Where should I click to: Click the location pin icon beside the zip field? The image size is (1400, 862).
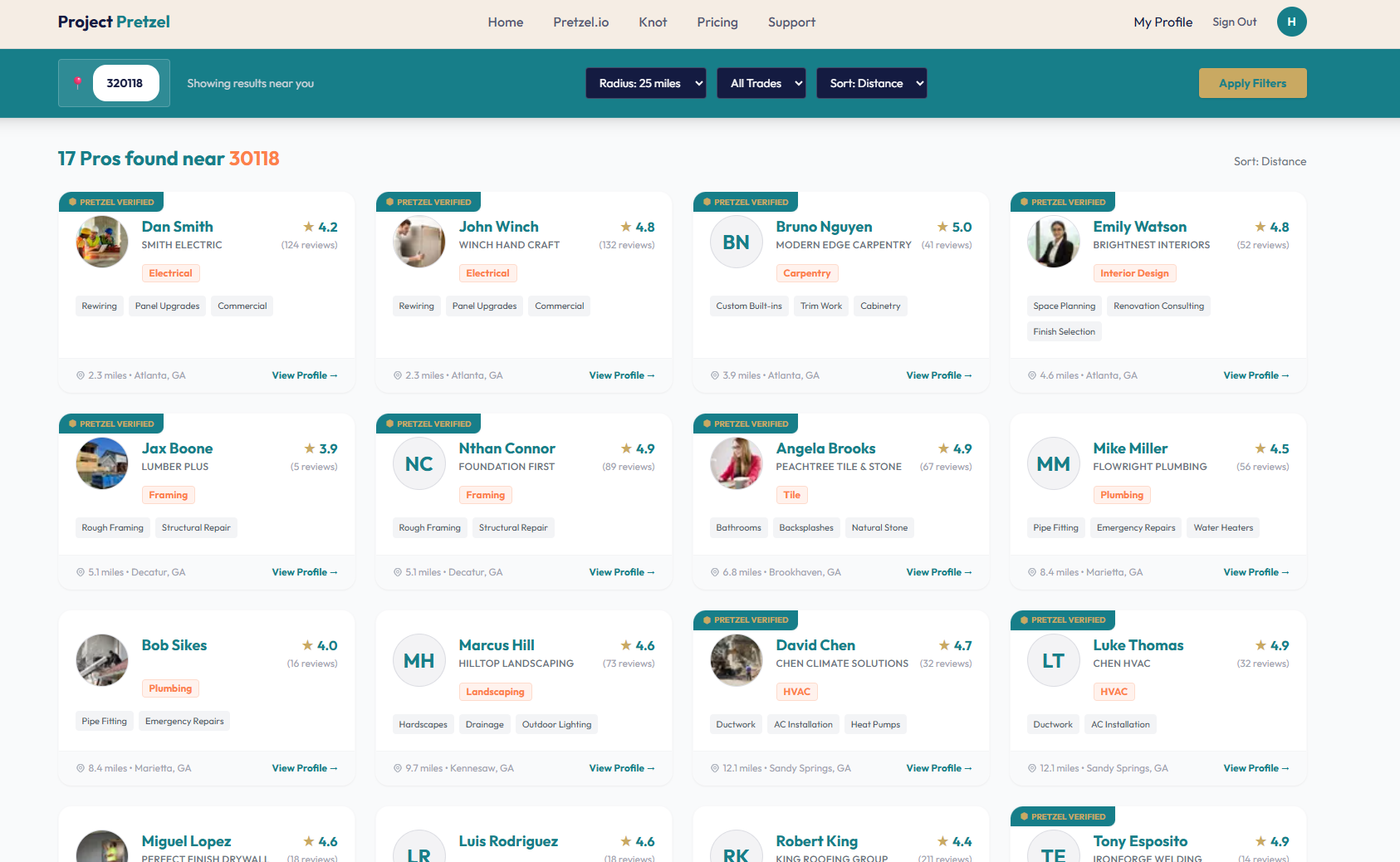click(x=76, y=81)
